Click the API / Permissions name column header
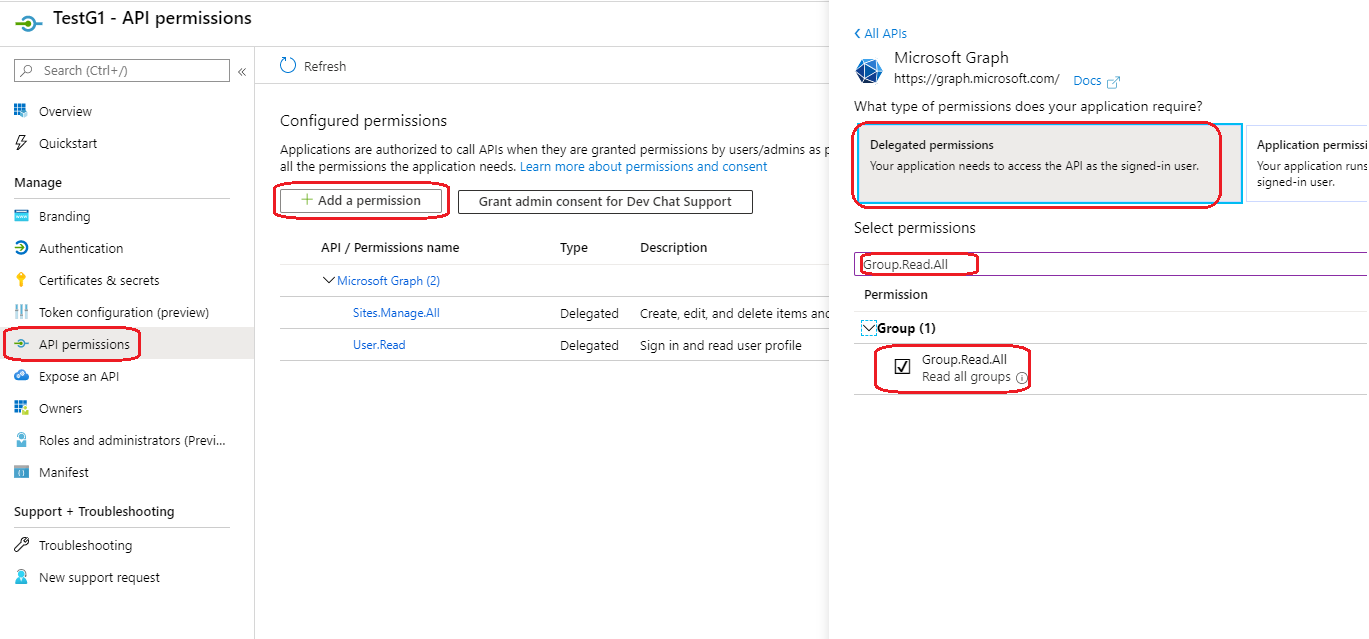Image resolution: width=1369 pixels, height=639 pixels. (x=390, y=248)
